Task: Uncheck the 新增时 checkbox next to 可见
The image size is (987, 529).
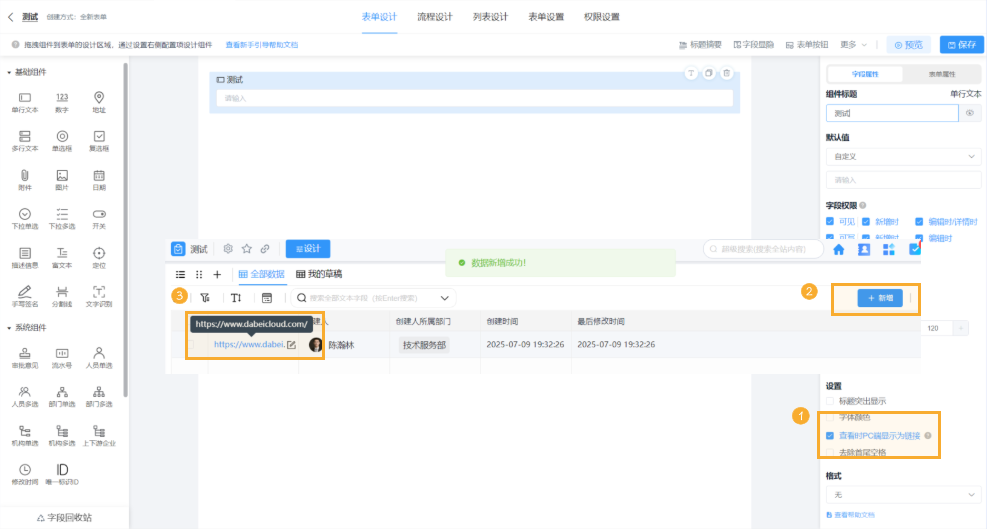Action: click(x=866, y=221)
